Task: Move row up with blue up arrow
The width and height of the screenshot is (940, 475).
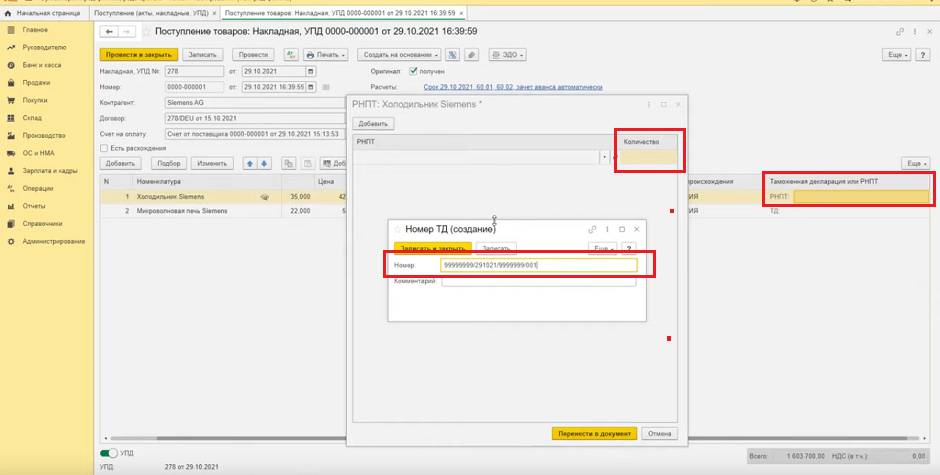Action: point(250,163)
